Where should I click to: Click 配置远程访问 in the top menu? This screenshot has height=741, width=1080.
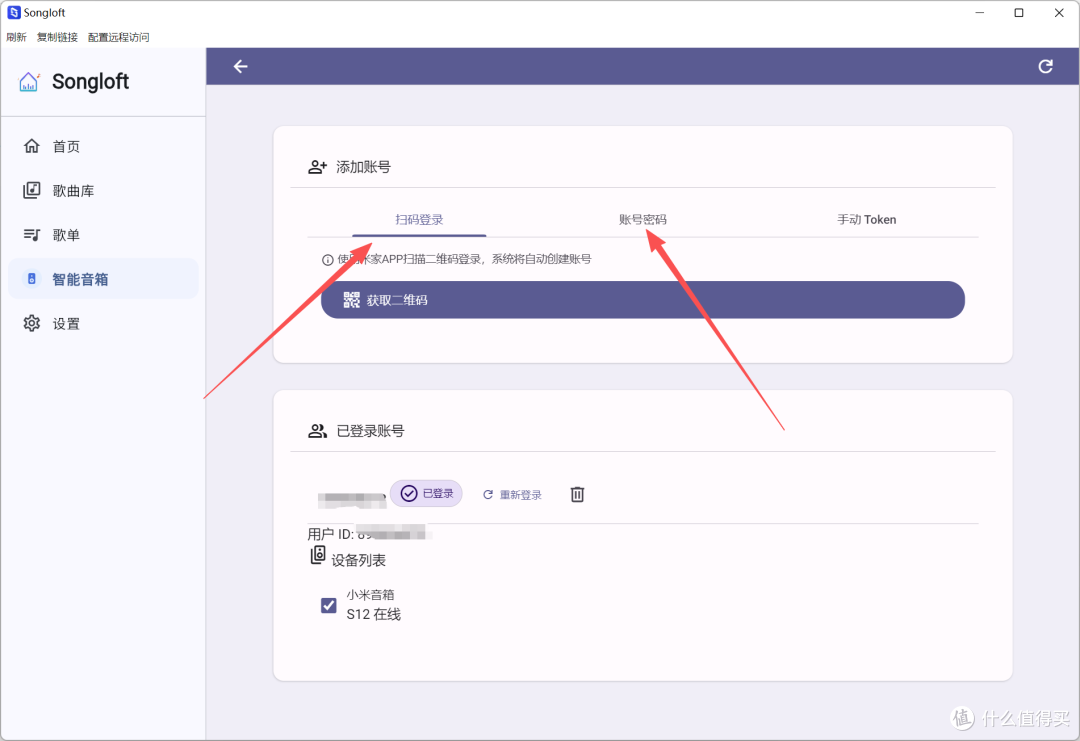coord(118,37)
